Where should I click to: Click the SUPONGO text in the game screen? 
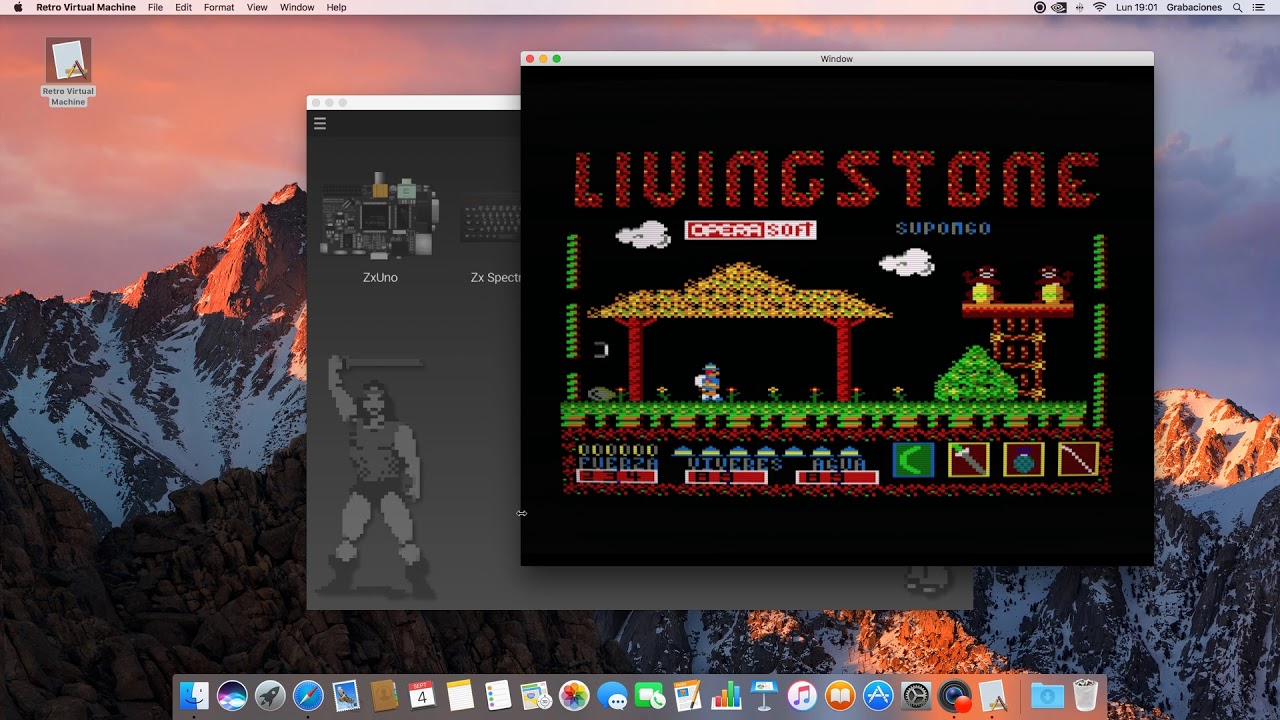pos(943,228)
